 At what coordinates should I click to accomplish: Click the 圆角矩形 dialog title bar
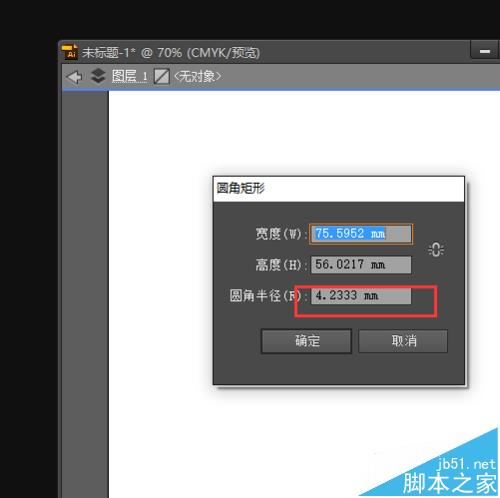pyautogui.click(x=339, y=189)
